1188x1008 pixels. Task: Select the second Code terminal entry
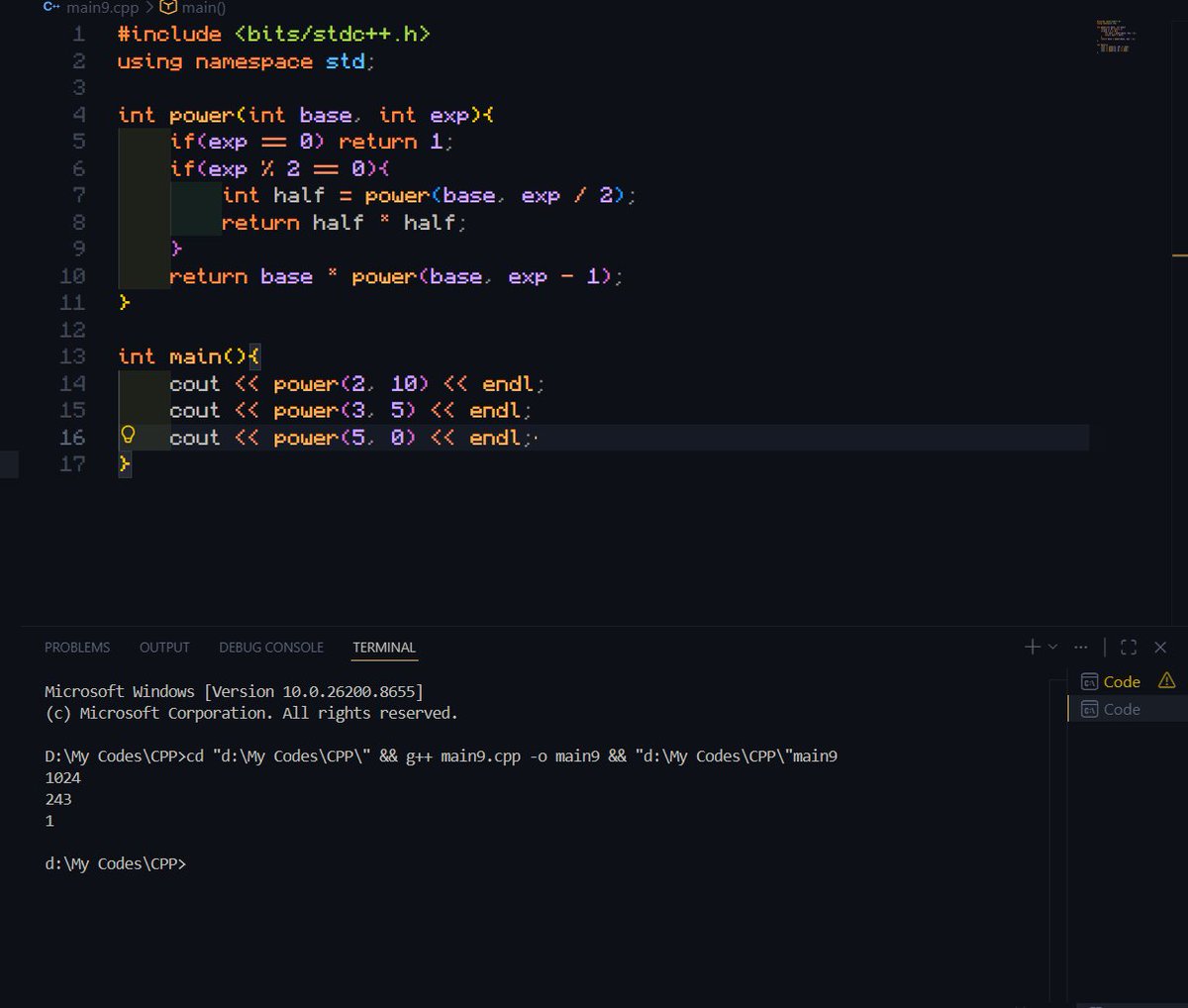(x=1128, y=709)
